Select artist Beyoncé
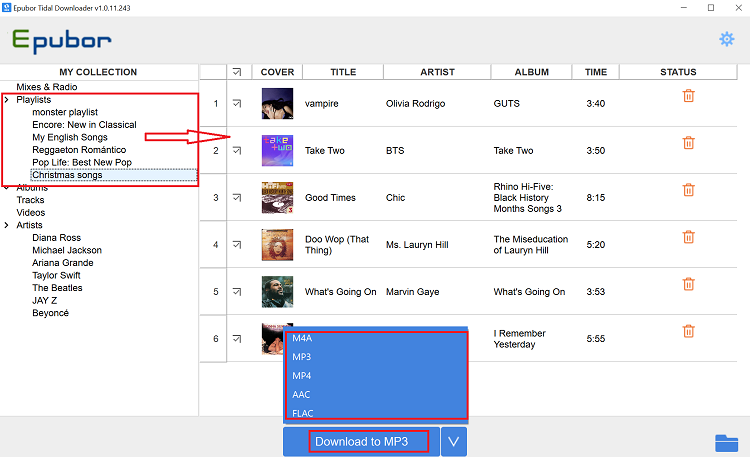Viewport: 750px width, 457px height. [x=50, y=313]
